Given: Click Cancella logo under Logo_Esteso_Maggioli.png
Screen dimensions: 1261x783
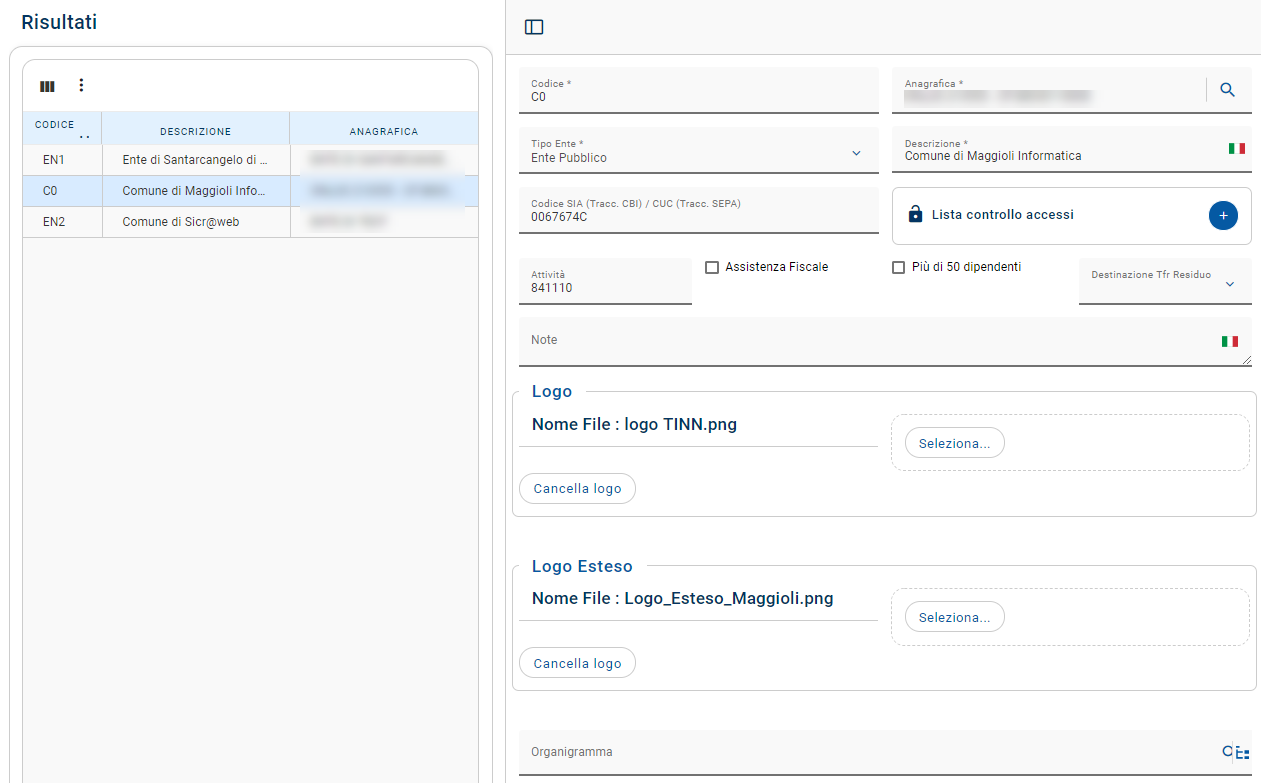Looking at the screenshot, I should (x=577, y=663).
